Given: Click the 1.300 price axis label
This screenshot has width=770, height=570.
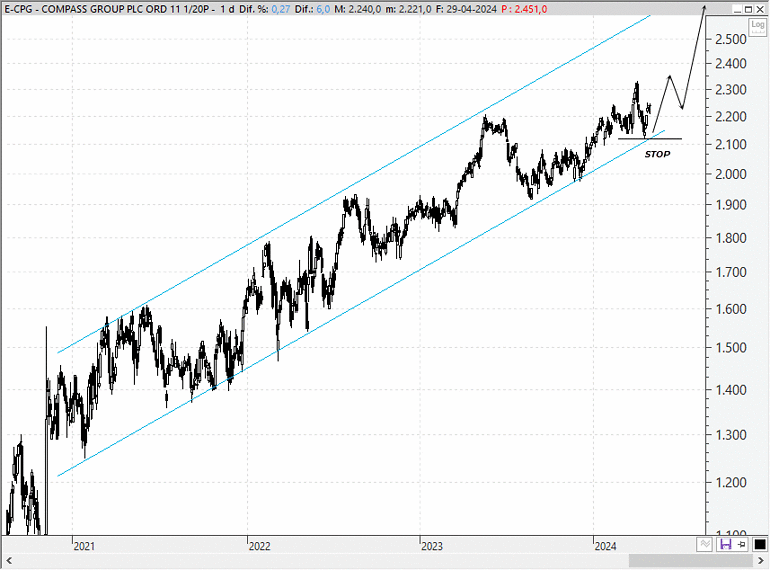Looking at the screenshot, I should point(731,434).
